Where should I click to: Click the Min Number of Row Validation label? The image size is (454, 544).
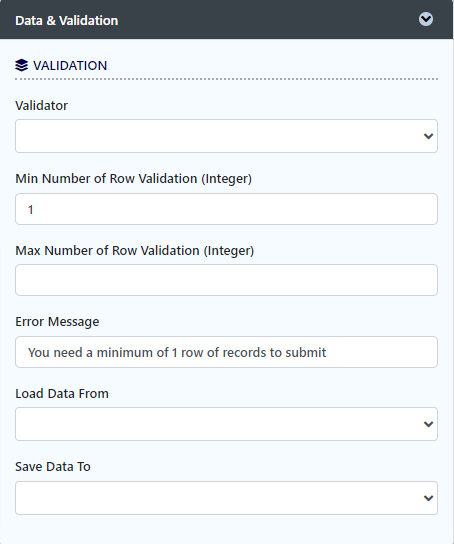(134, 179)
